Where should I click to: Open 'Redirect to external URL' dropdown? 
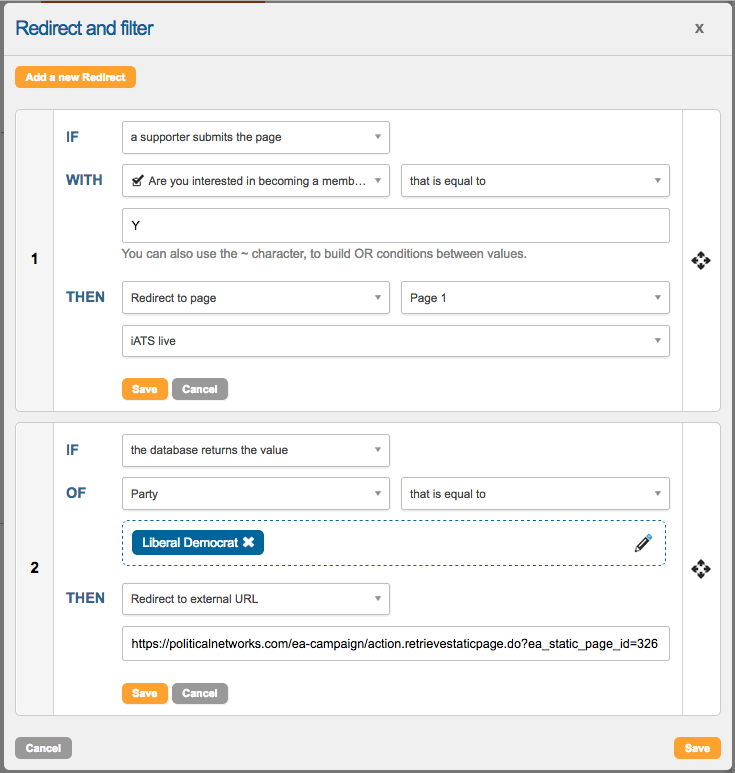pos(255,599)
